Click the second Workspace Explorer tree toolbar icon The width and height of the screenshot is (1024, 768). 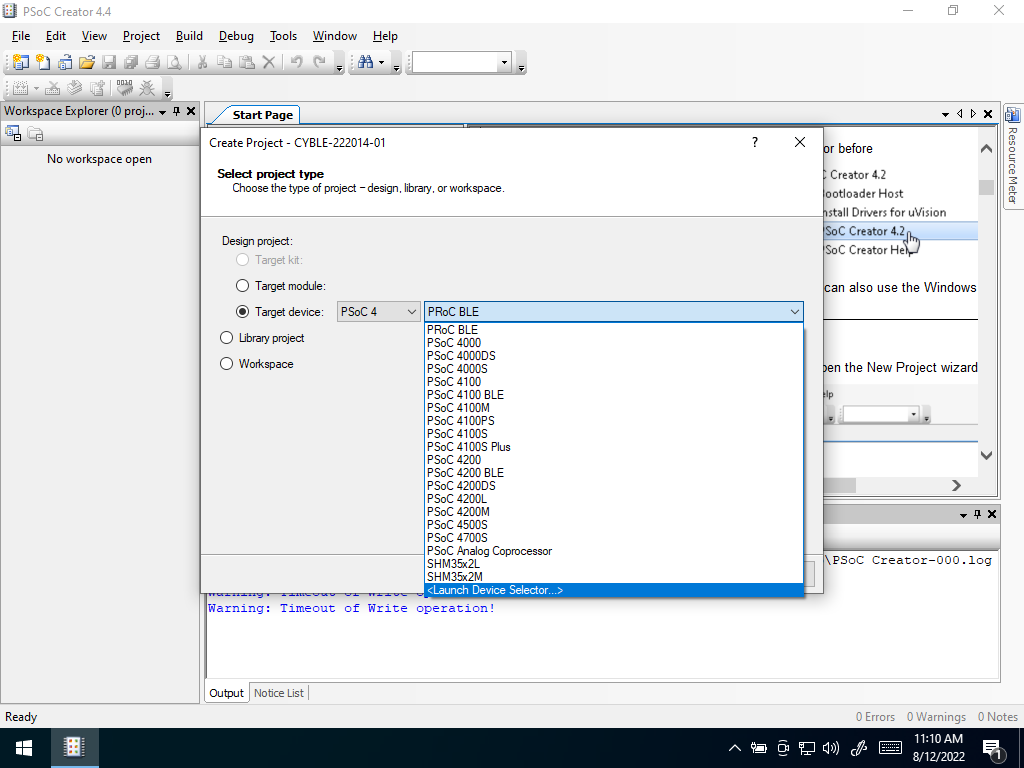[35, 134]
